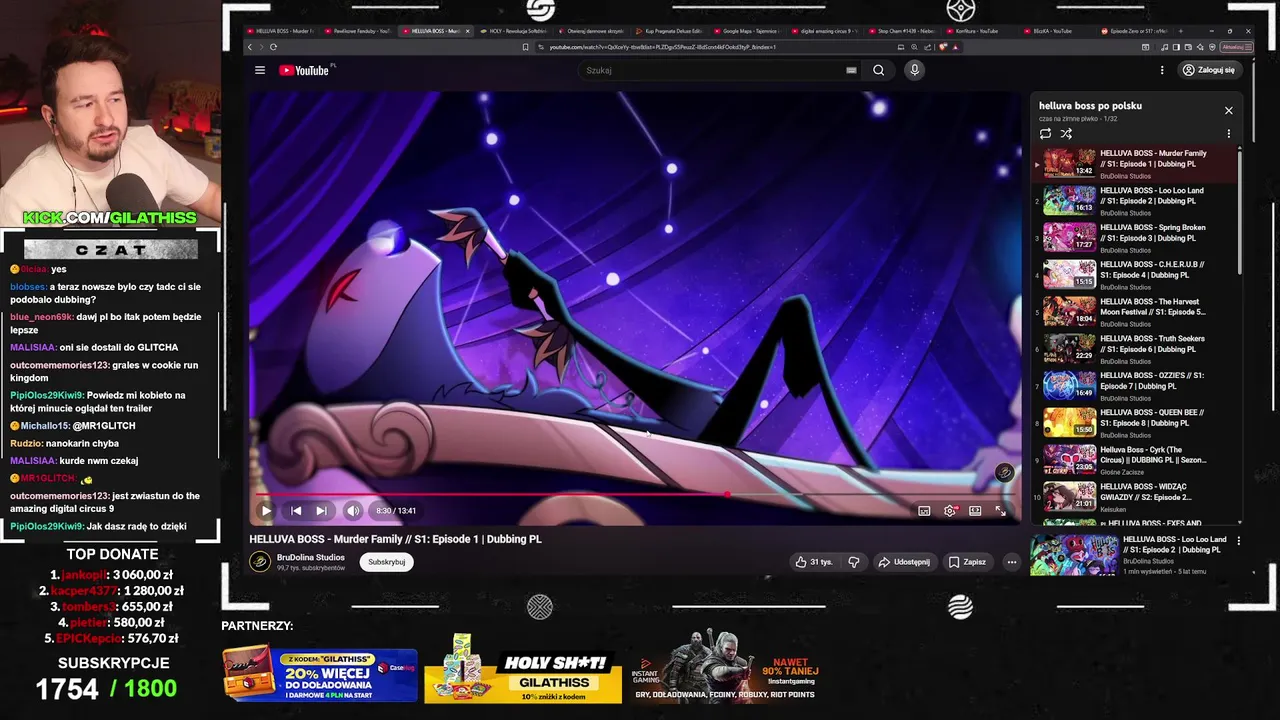
Task: Open BruDolina Studios channel avatar
Action: point(260,562)
